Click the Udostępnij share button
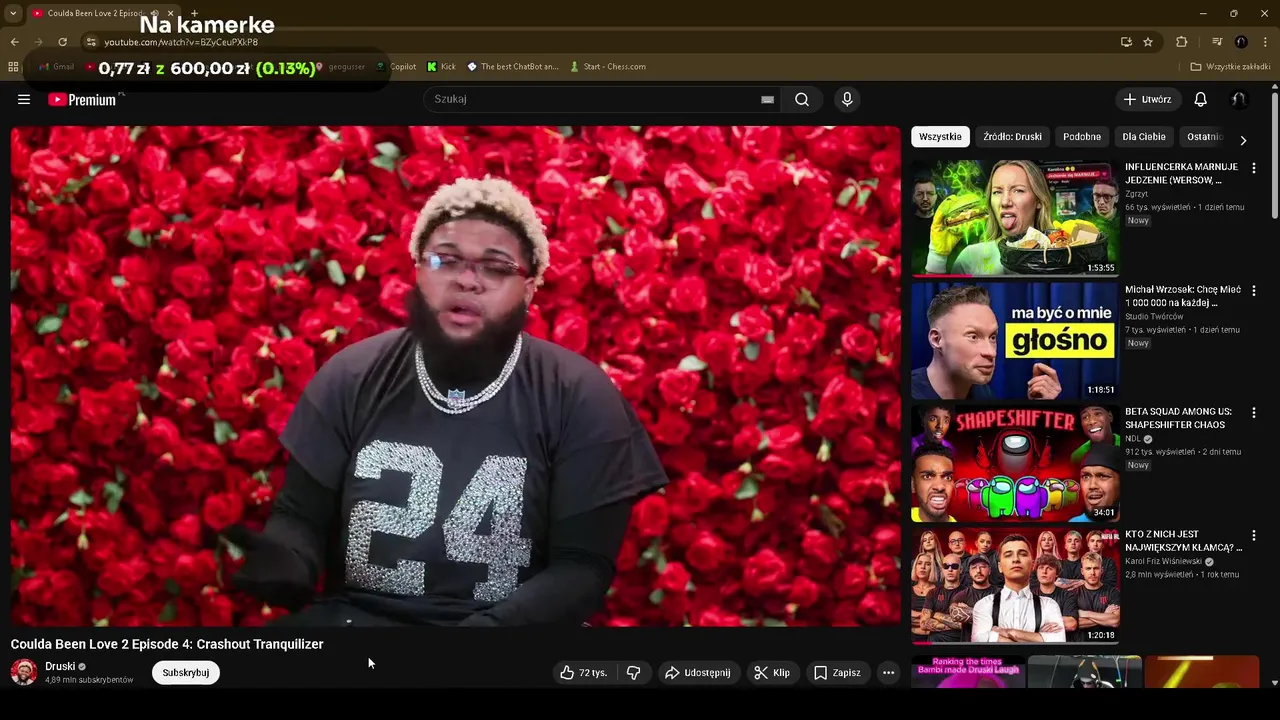Image resolution: width=1280 pixels, height=720 pixels. pyautogui.click(x=698, y=673)
